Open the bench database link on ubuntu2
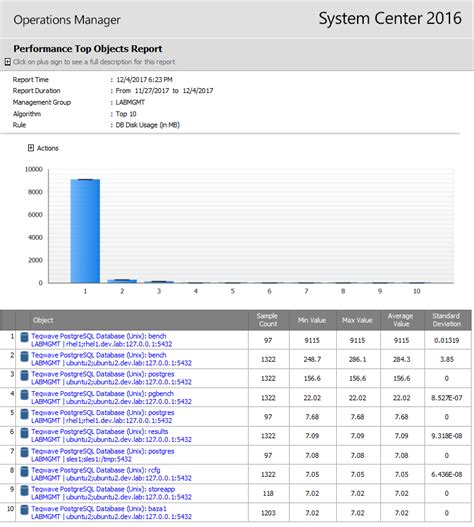 click(x=111, y=359)
